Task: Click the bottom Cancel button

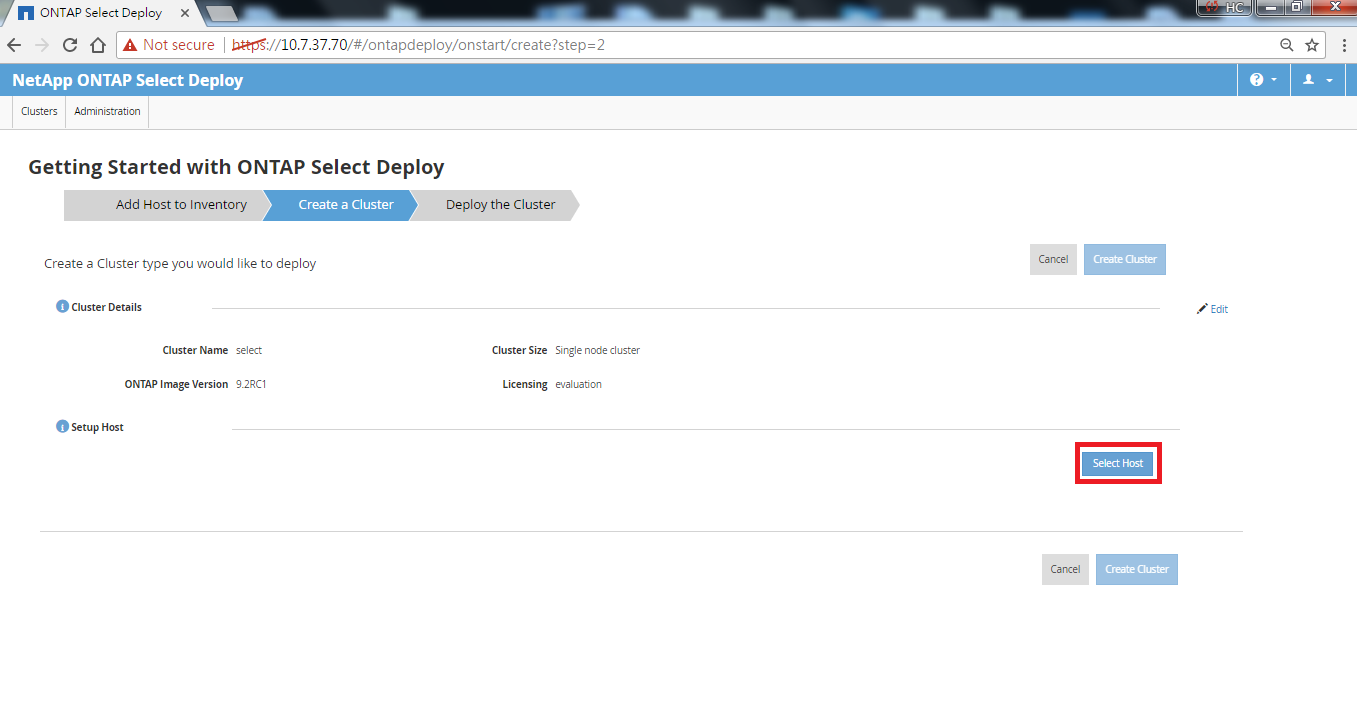Action: pyautogui.click(x=1065, y=569)
